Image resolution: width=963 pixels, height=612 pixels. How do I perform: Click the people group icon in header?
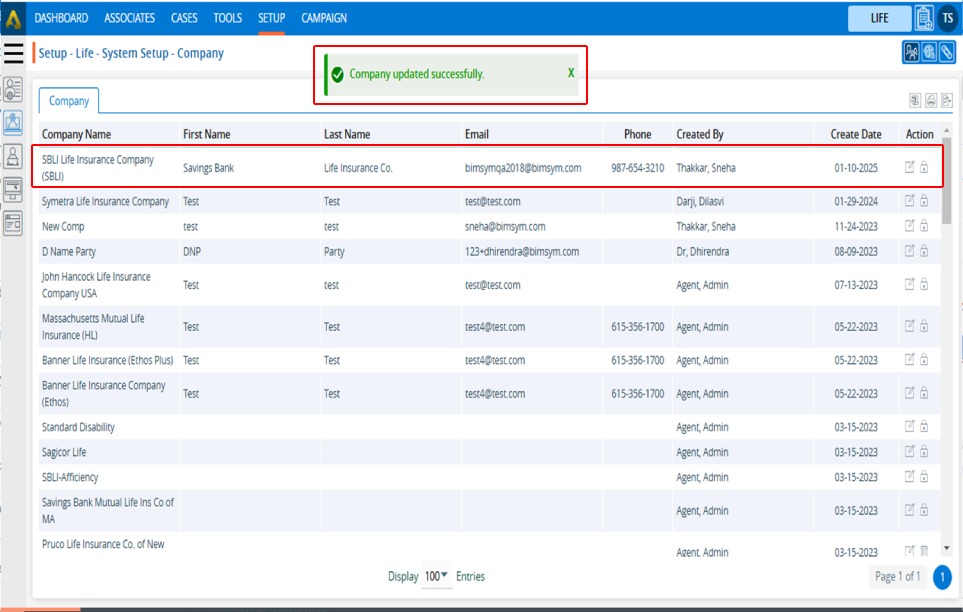tap(911, 53)
